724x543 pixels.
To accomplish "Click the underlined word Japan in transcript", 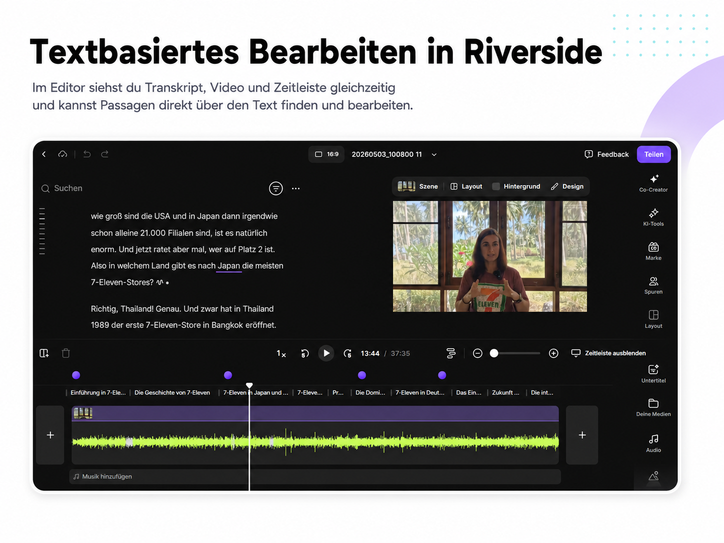I will point(229,265).
